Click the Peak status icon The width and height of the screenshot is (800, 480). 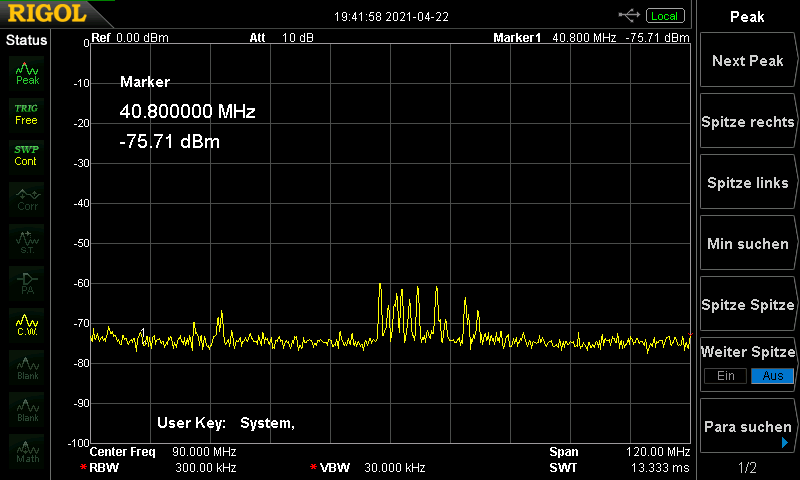coord(27,73)
